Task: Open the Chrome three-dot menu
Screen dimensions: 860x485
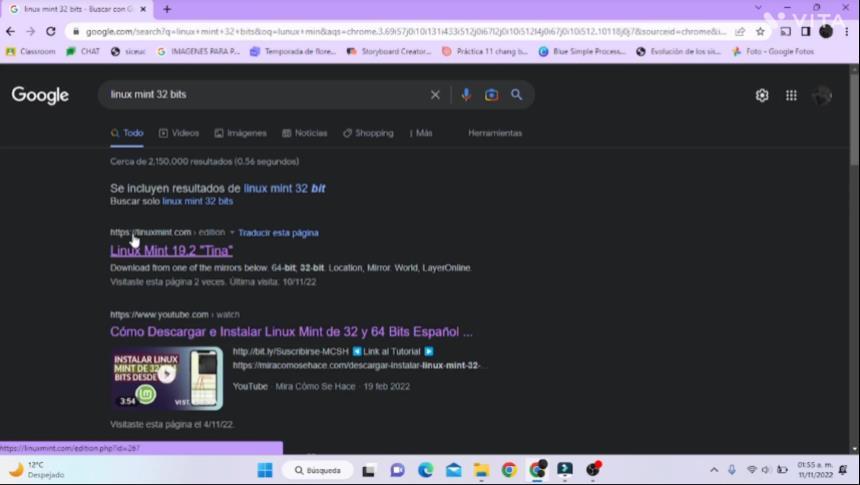Action: point(847,32)
